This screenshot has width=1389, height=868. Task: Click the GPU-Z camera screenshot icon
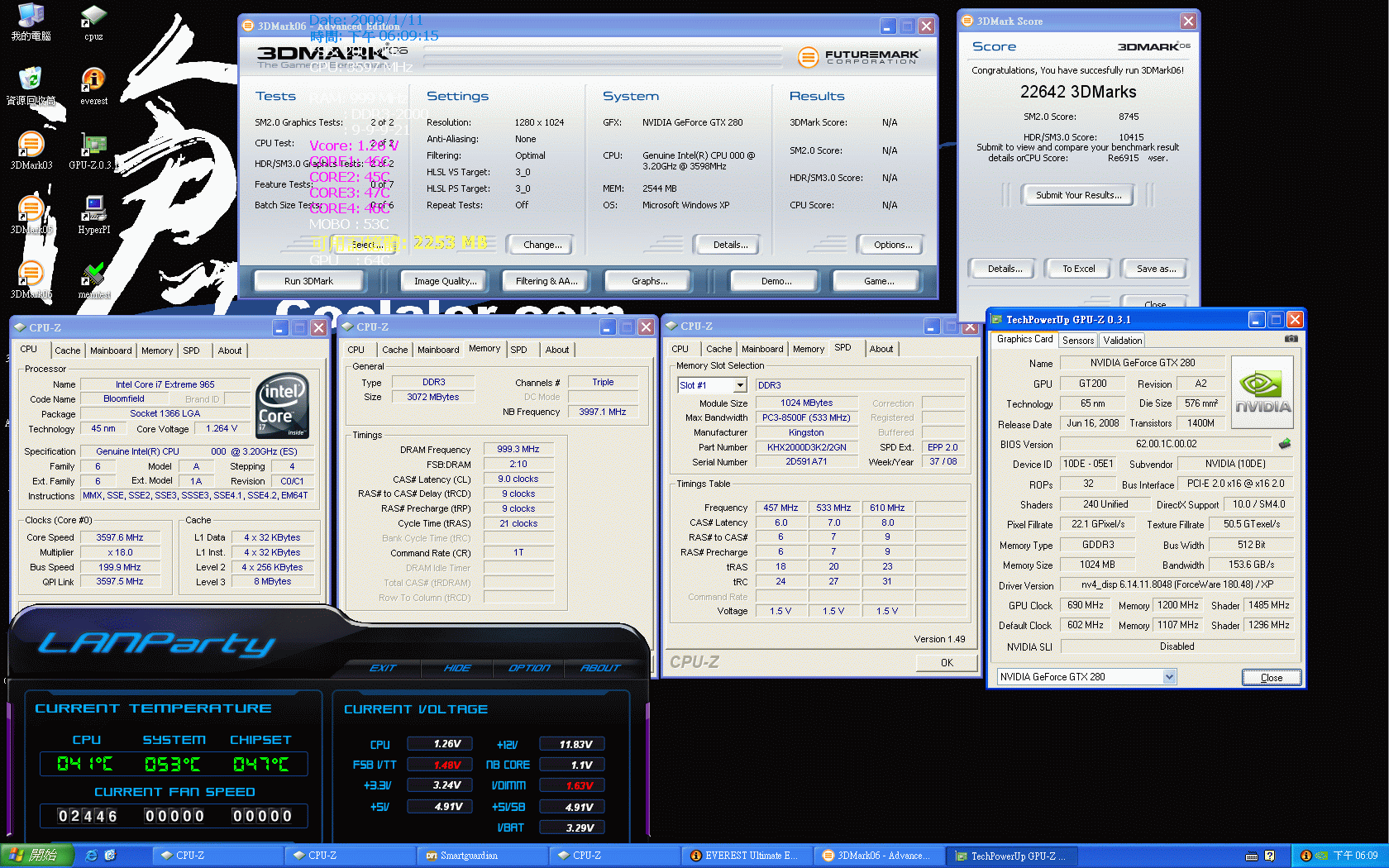(x=1291, y=339)
